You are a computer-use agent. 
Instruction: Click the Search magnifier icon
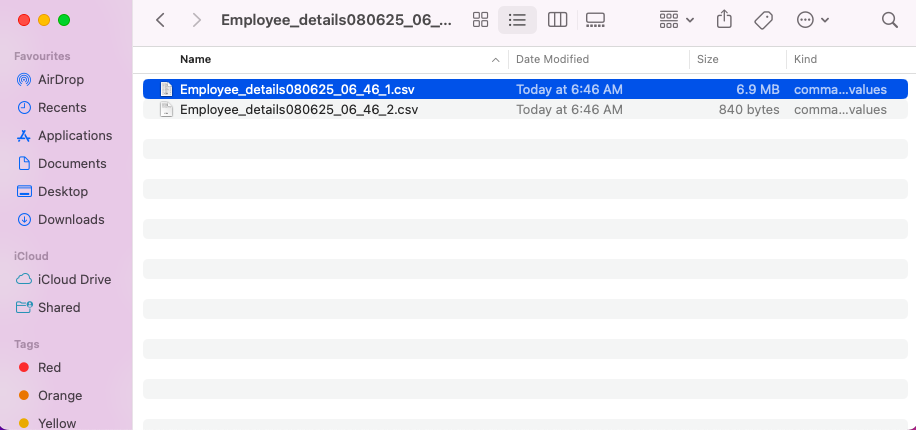pyautogui.click(x=889, y=20)
